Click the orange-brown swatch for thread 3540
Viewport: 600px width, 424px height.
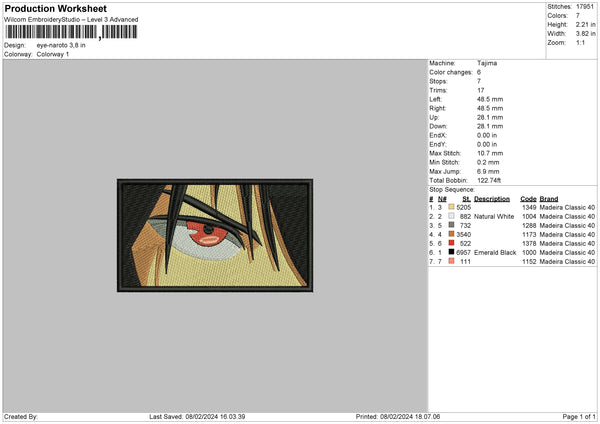pyautogui.click(x=451, y=234)
